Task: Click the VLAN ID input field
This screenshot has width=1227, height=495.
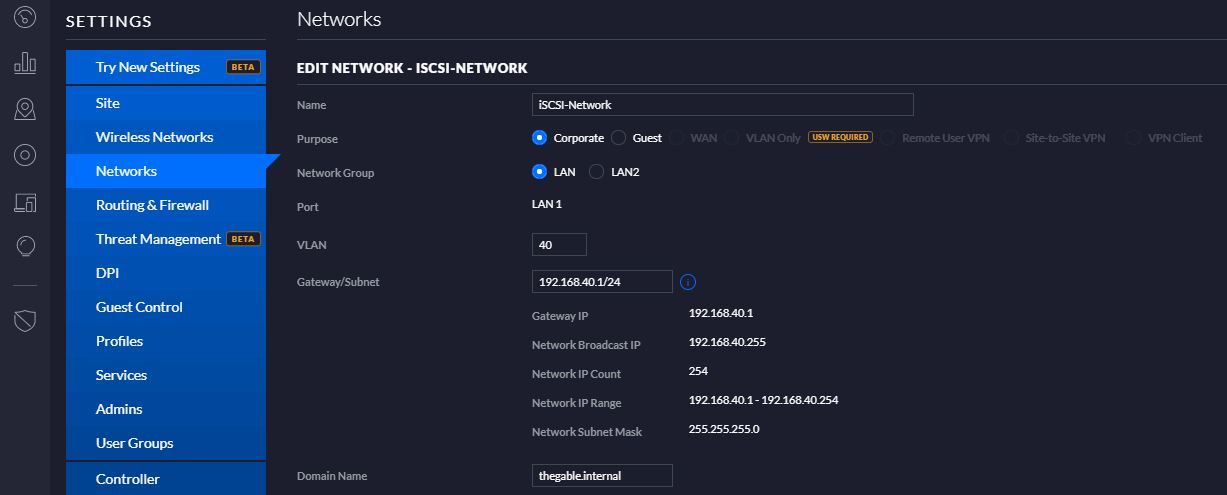Action: pyautogui.click(x=559, y=244)
